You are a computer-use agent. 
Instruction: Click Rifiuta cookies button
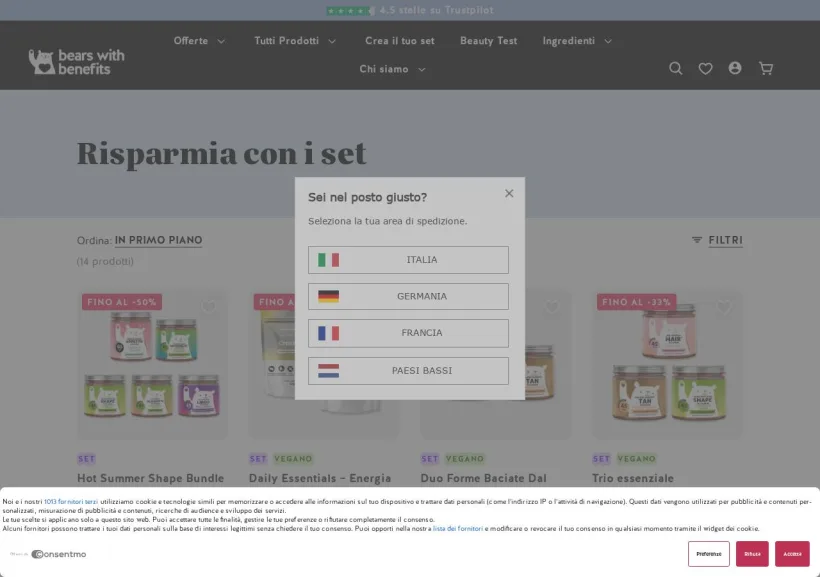coord(752,554)
